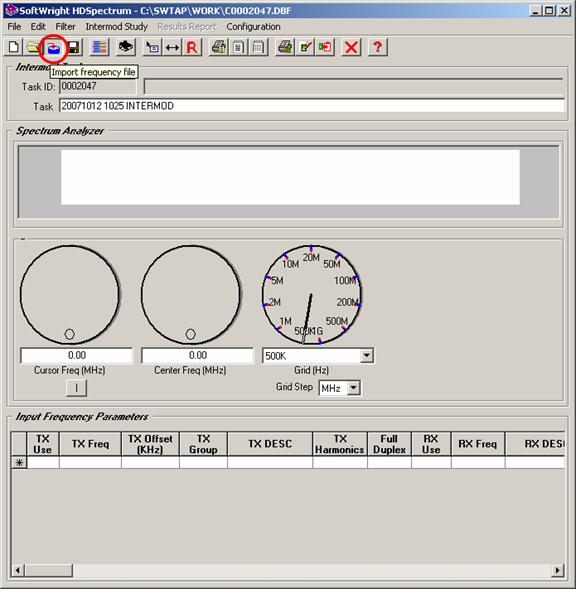Click the table's right scroll arrow
576x589 pixels.
tap(558, 570)
